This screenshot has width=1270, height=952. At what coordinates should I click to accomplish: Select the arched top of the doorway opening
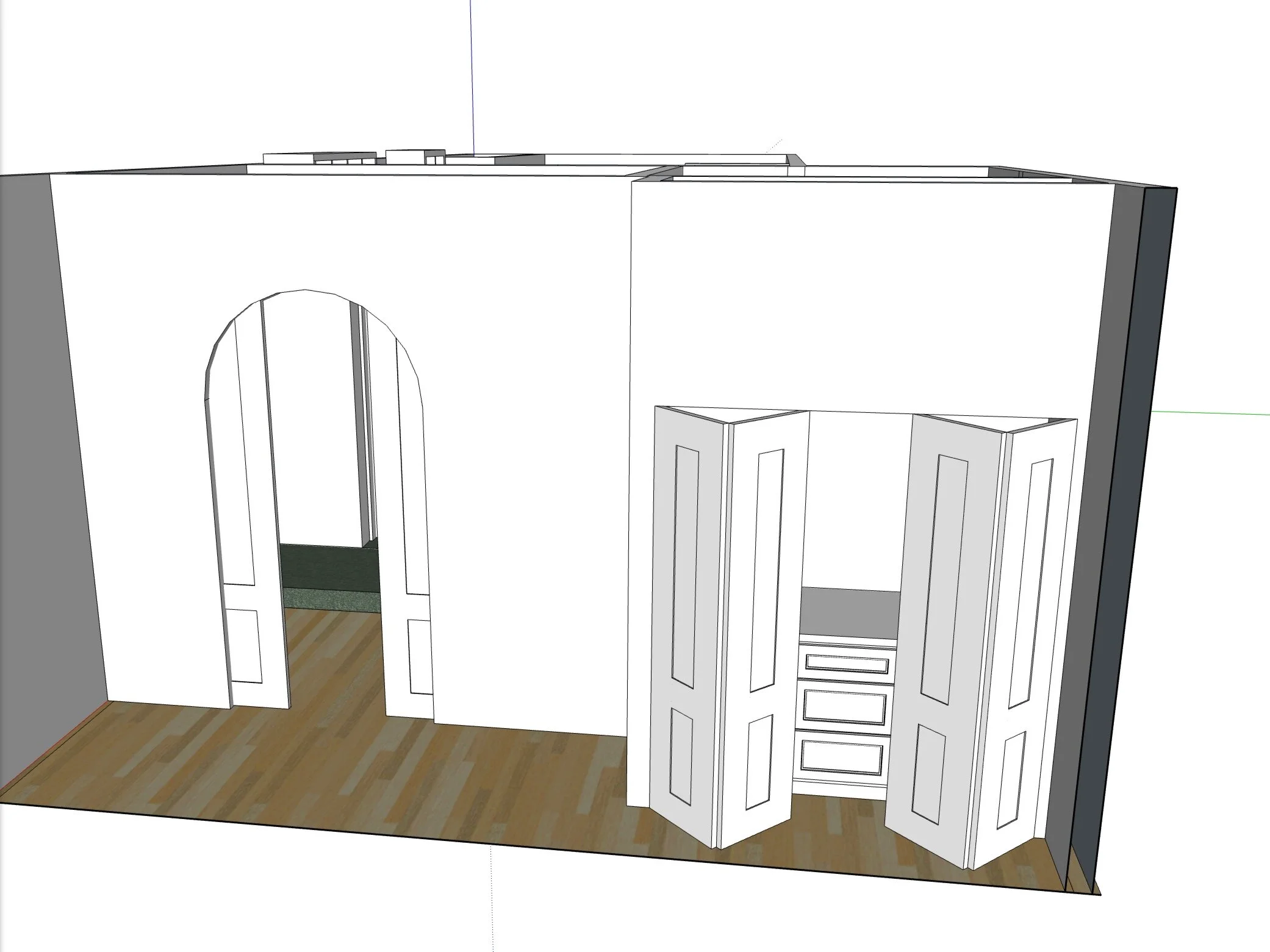pos(305,290)
